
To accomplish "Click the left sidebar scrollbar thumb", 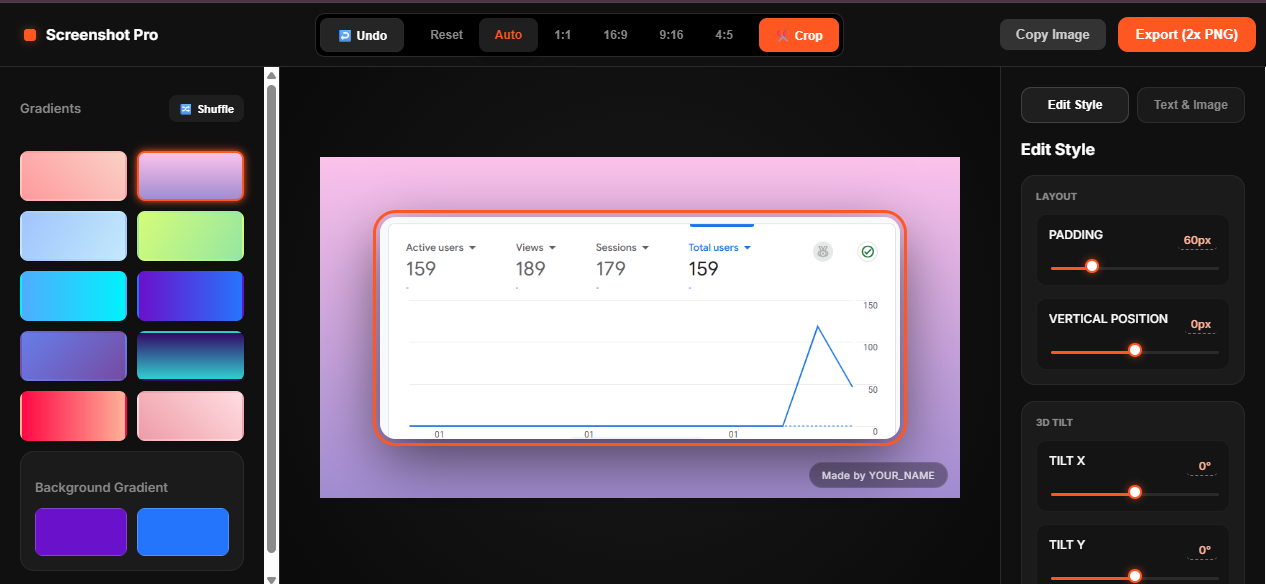I will tap(271, 318).
